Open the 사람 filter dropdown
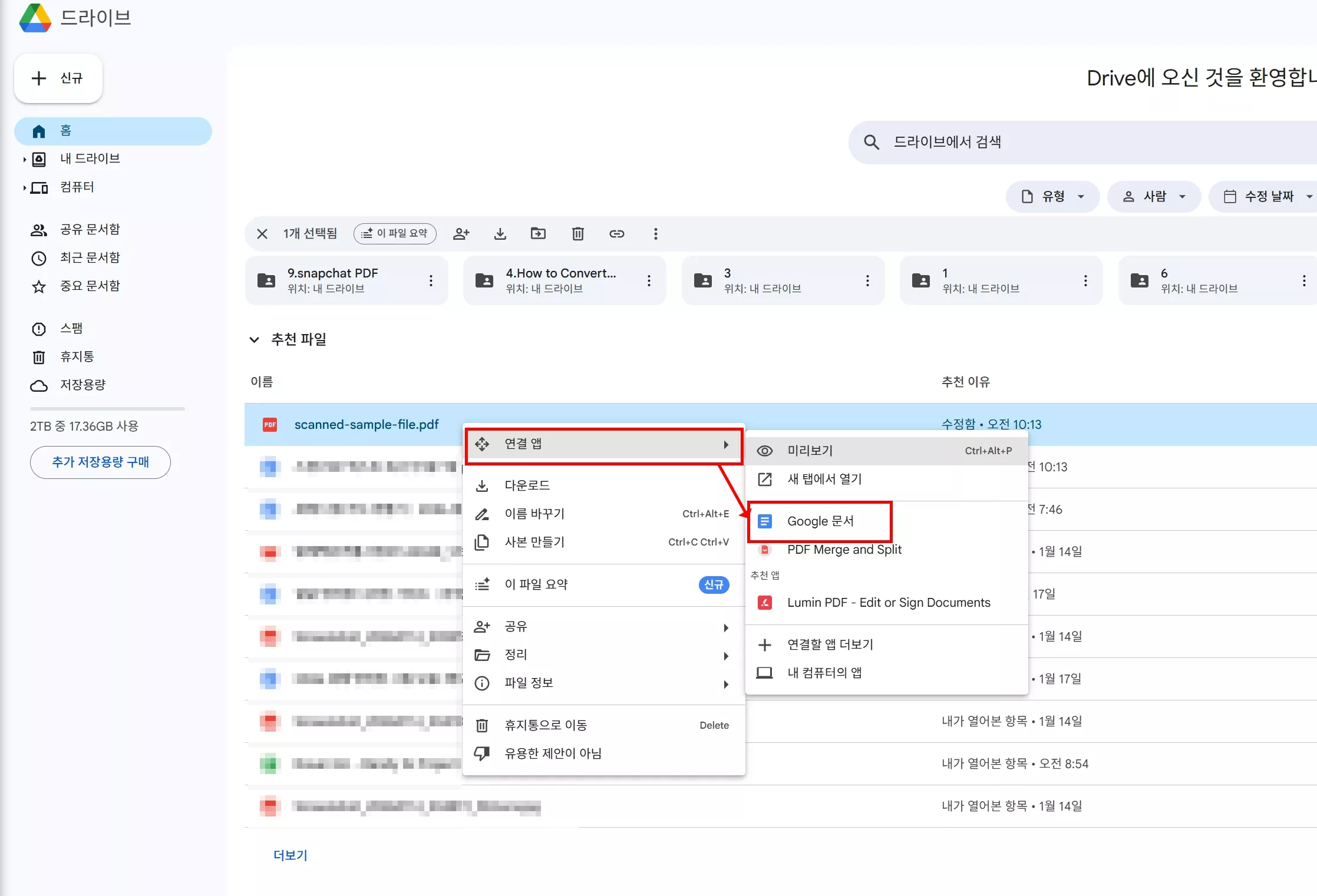 pyautogui.click(x=1153, y=196)
